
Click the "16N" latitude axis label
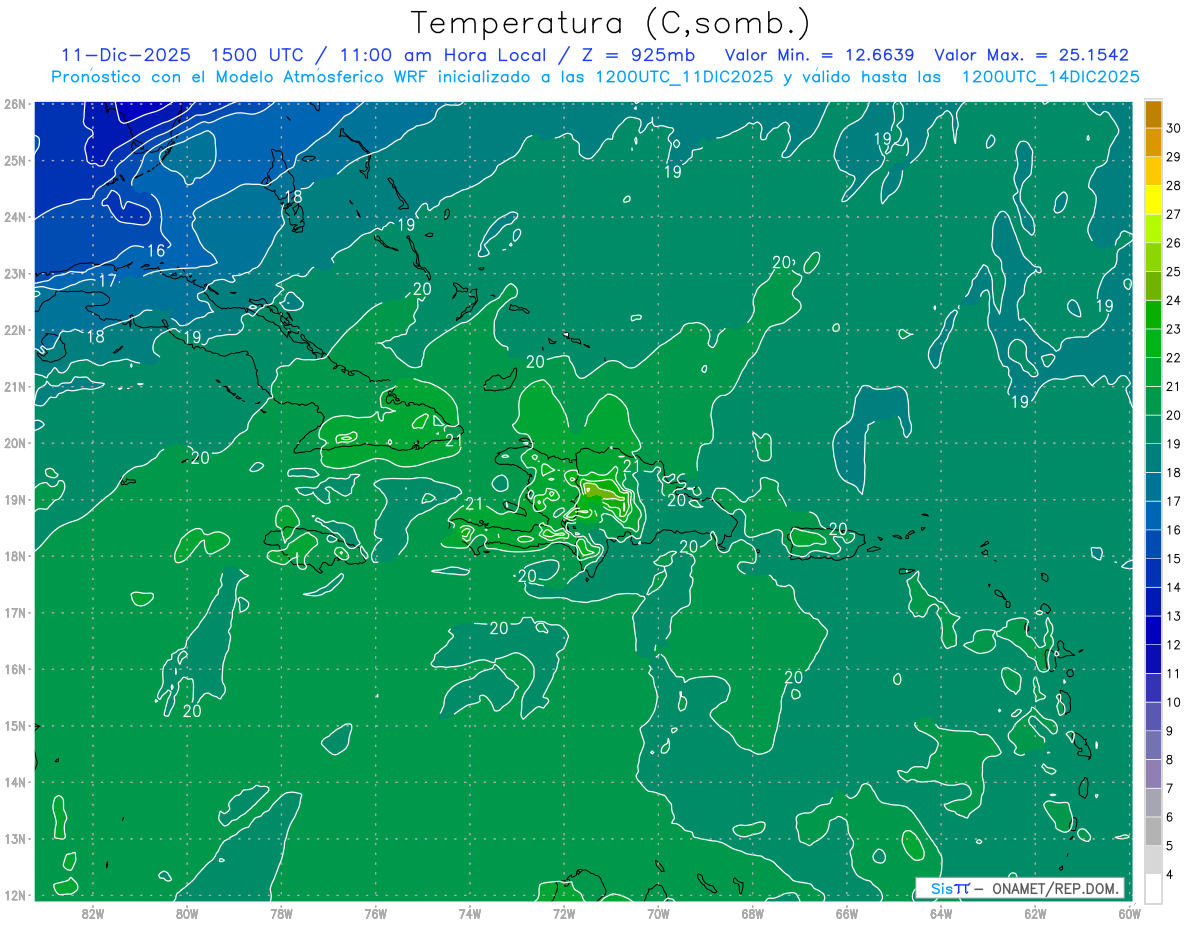pyautogui.click(x=14, y=669)
